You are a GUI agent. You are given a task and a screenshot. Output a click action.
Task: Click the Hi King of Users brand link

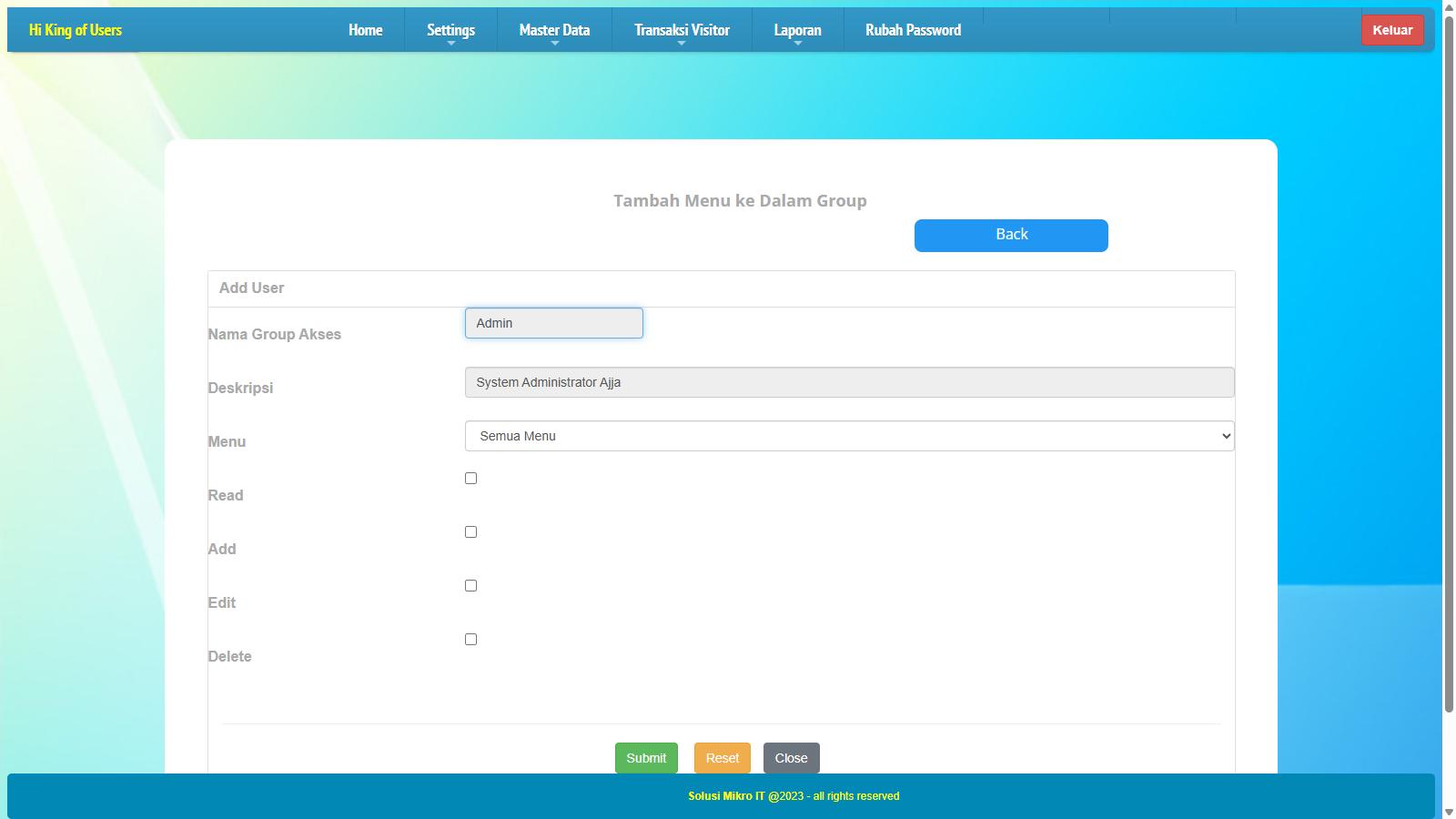[76, 30]
